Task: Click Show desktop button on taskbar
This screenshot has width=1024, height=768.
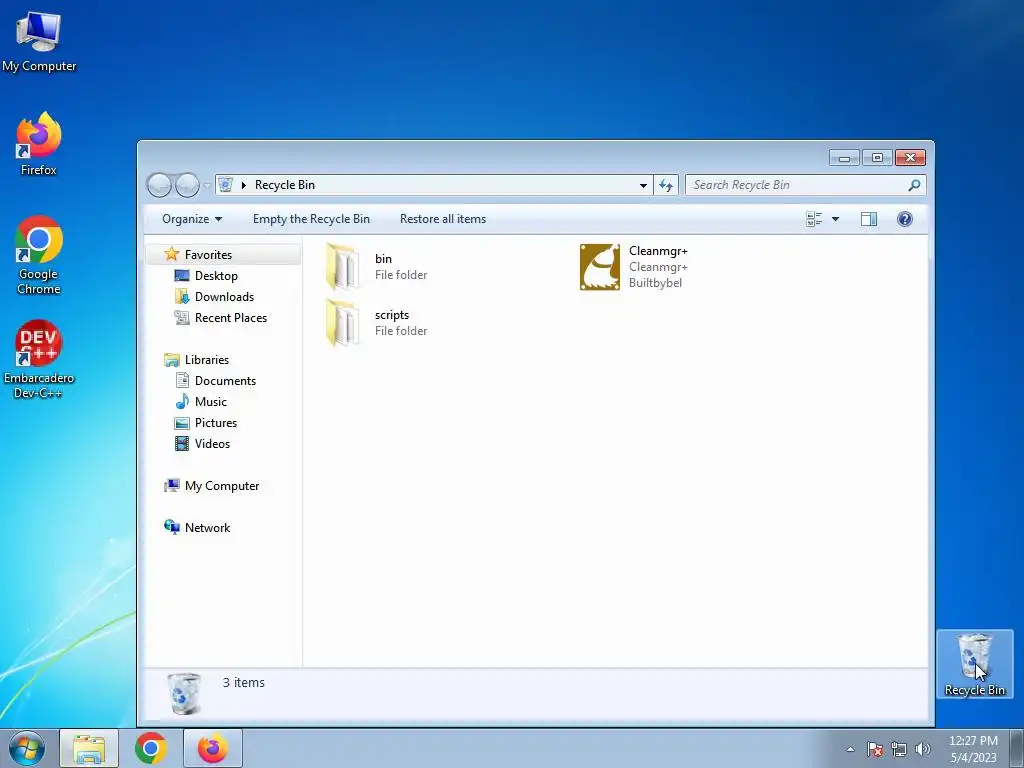Action: [1016, 748]
